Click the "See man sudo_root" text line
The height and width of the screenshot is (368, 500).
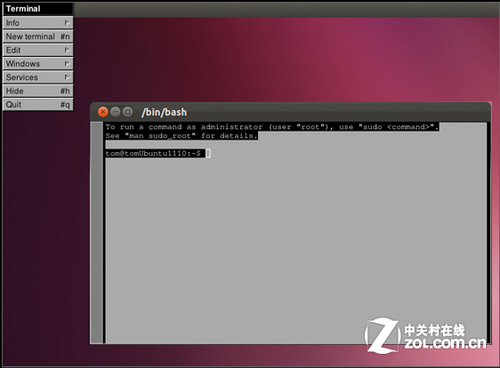[x=181, y=136]
